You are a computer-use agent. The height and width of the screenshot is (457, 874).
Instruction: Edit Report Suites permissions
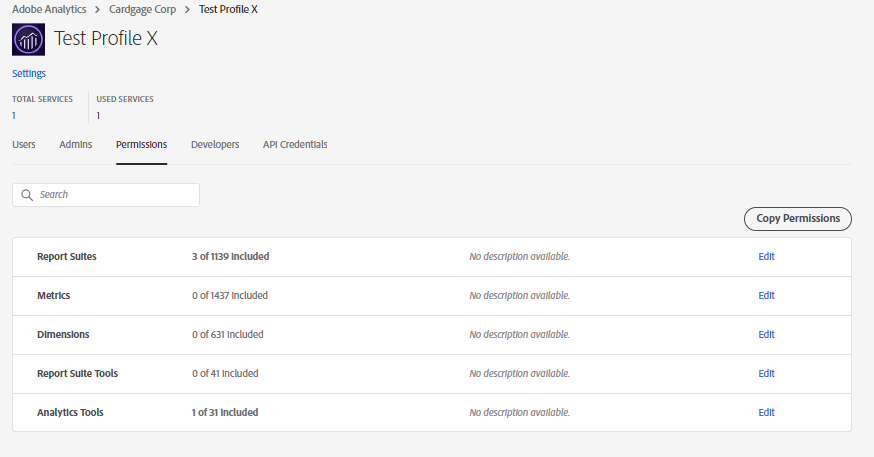766,257
